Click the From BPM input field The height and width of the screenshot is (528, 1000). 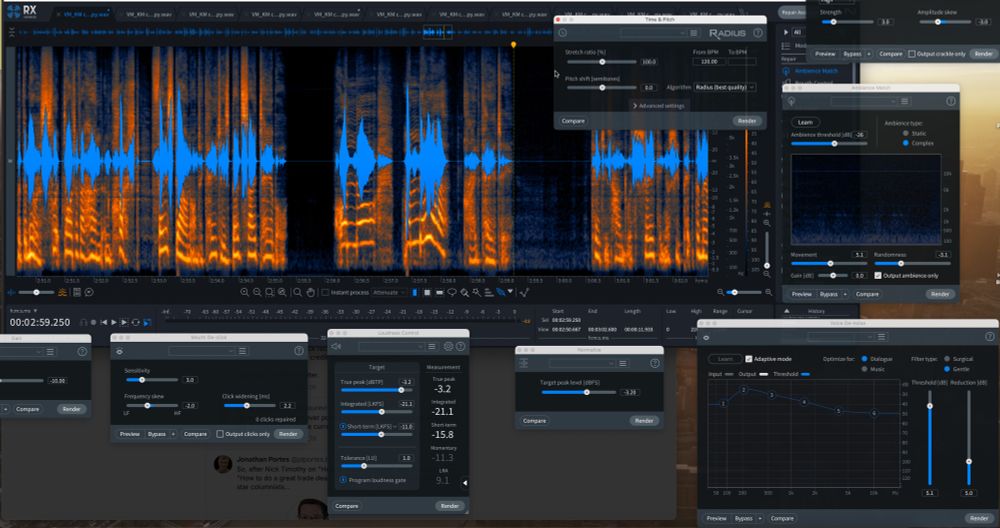(x=709, y=62)
